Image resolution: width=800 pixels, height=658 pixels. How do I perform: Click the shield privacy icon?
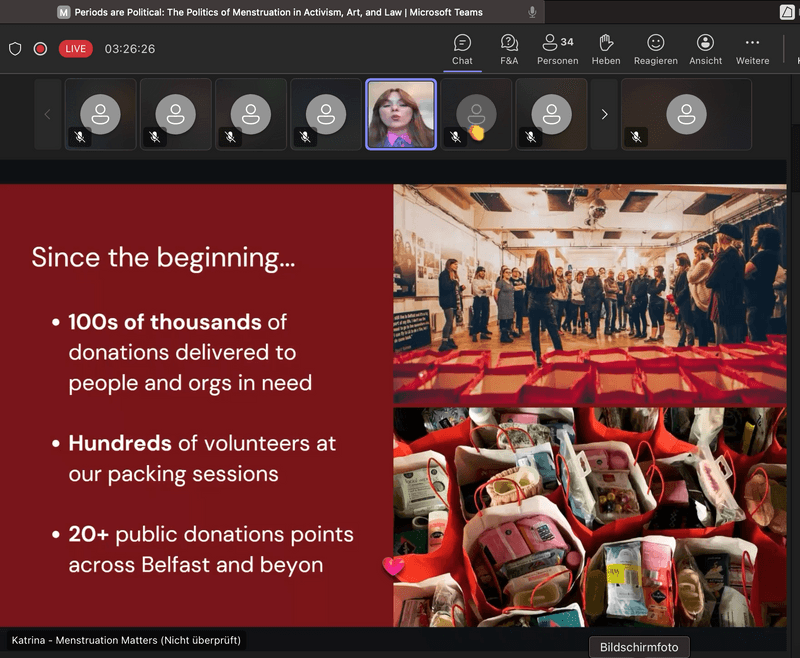tap(15, 49)
